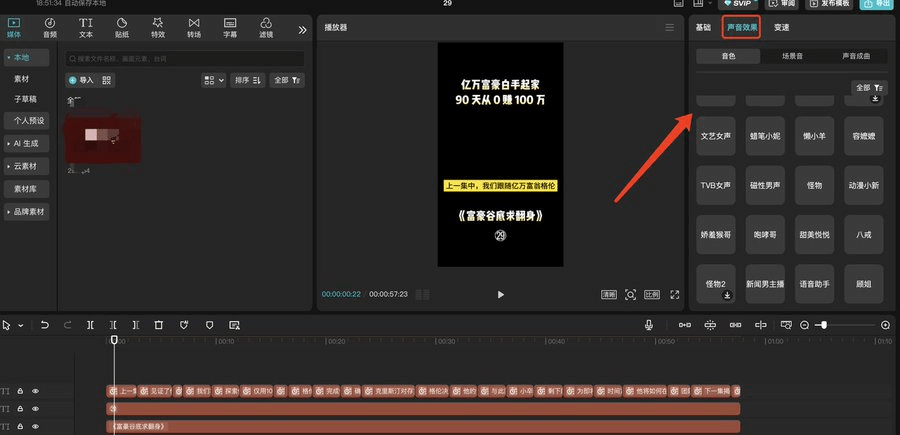Open the 贴纸 stickers panel
Image resolution: width=900 pixels, height=435 pixels.
click(x=121, y=27)
